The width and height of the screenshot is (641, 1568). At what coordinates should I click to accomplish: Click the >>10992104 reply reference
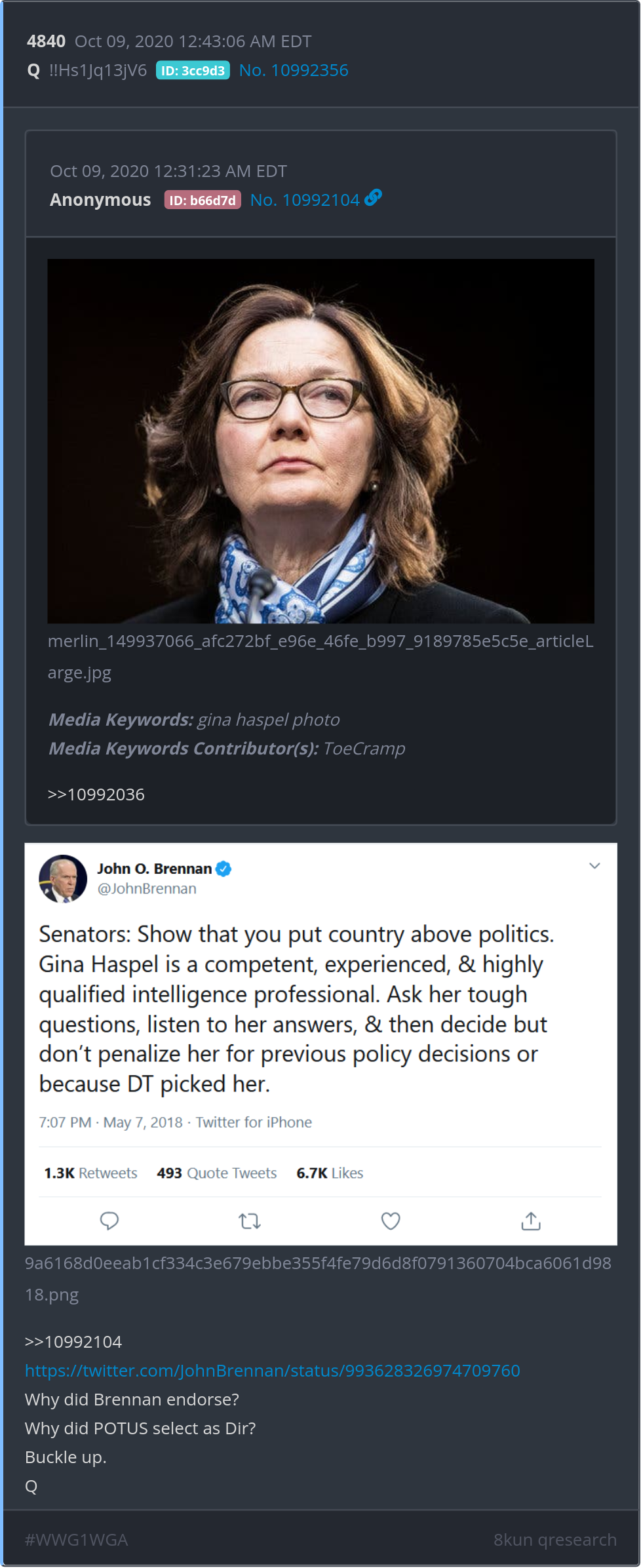[x=73, y=1342]
